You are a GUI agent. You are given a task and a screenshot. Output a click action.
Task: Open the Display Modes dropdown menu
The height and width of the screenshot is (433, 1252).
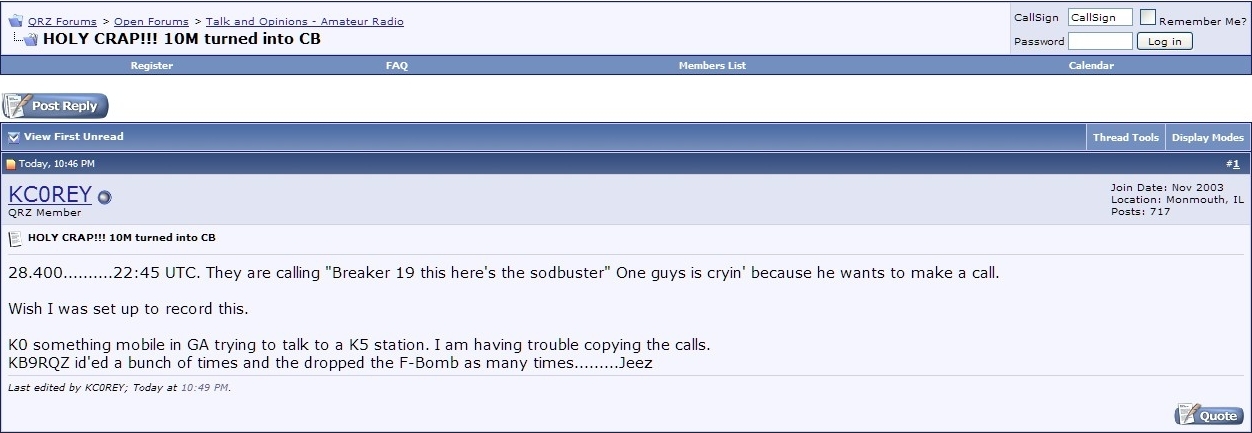point(1208,138)
